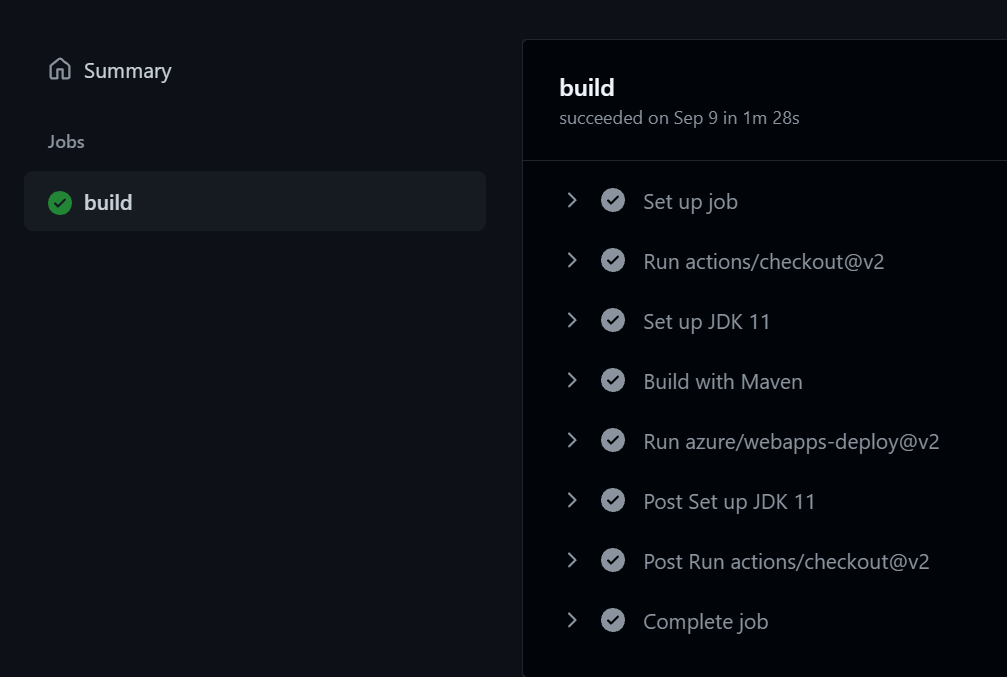The image size is (1007, 677).
Task: Click the check icon next to Set up job
Action: pyautogui.click(x=613, y=200)
